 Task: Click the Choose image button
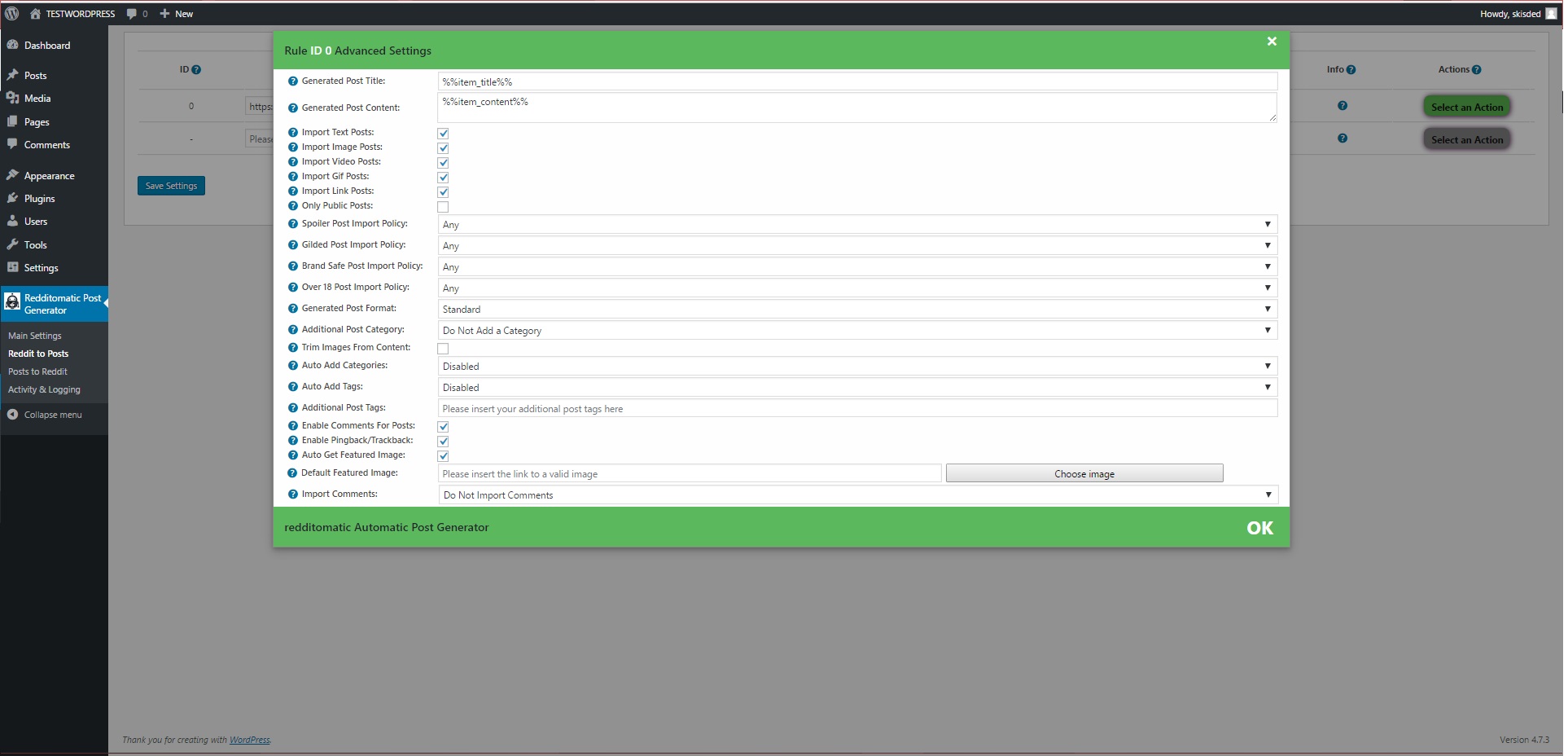1084,474
